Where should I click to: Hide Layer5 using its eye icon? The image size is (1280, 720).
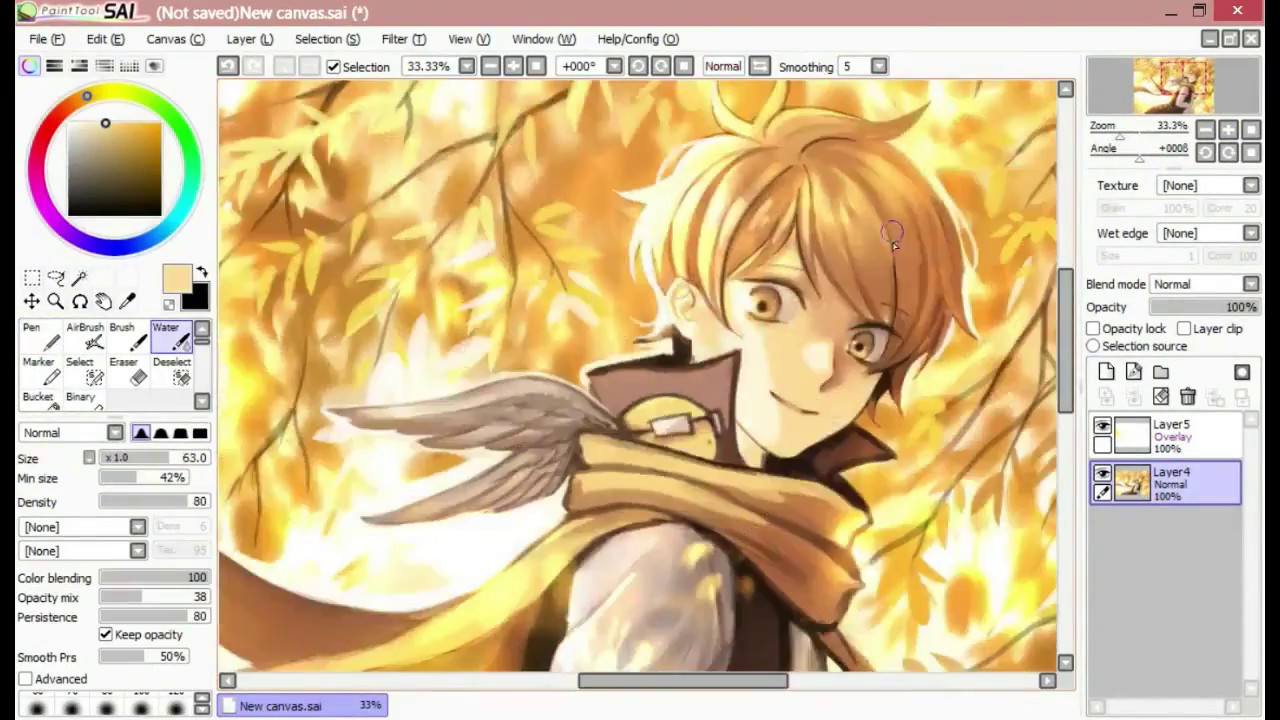point(1102,426)
